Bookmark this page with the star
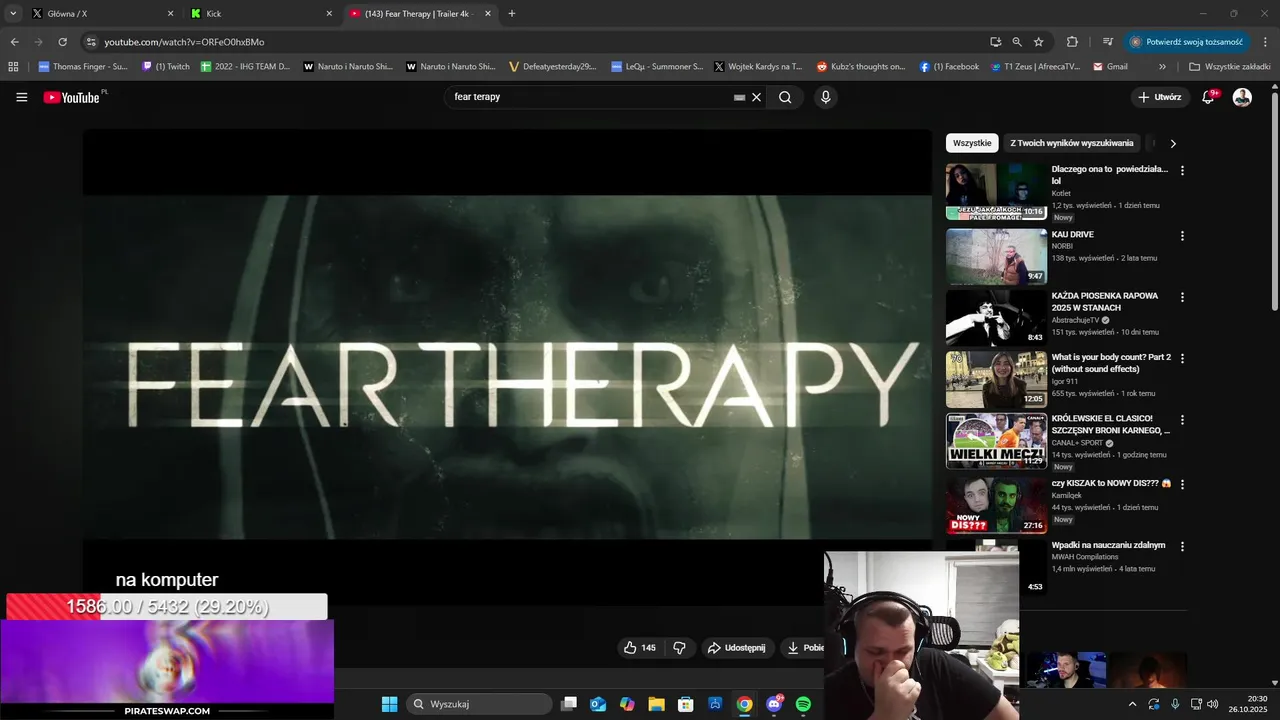 (1039, 42)
